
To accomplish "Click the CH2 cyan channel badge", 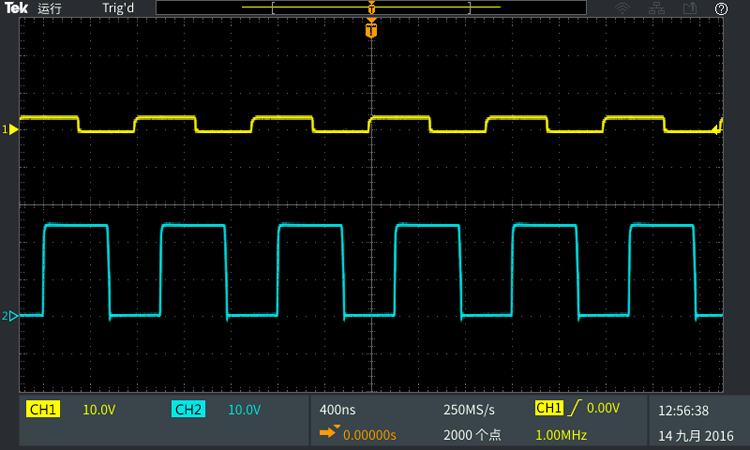I will point(188,409).
